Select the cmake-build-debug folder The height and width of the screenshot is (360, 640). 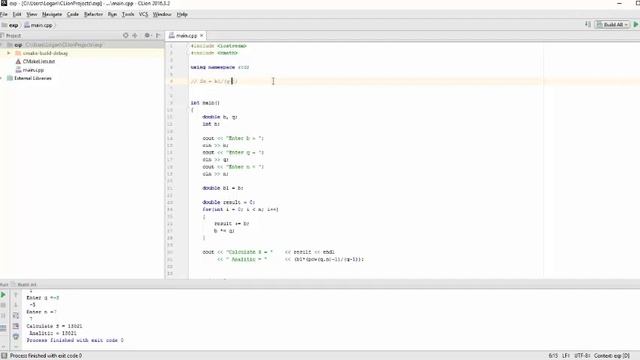pos(45,53)
